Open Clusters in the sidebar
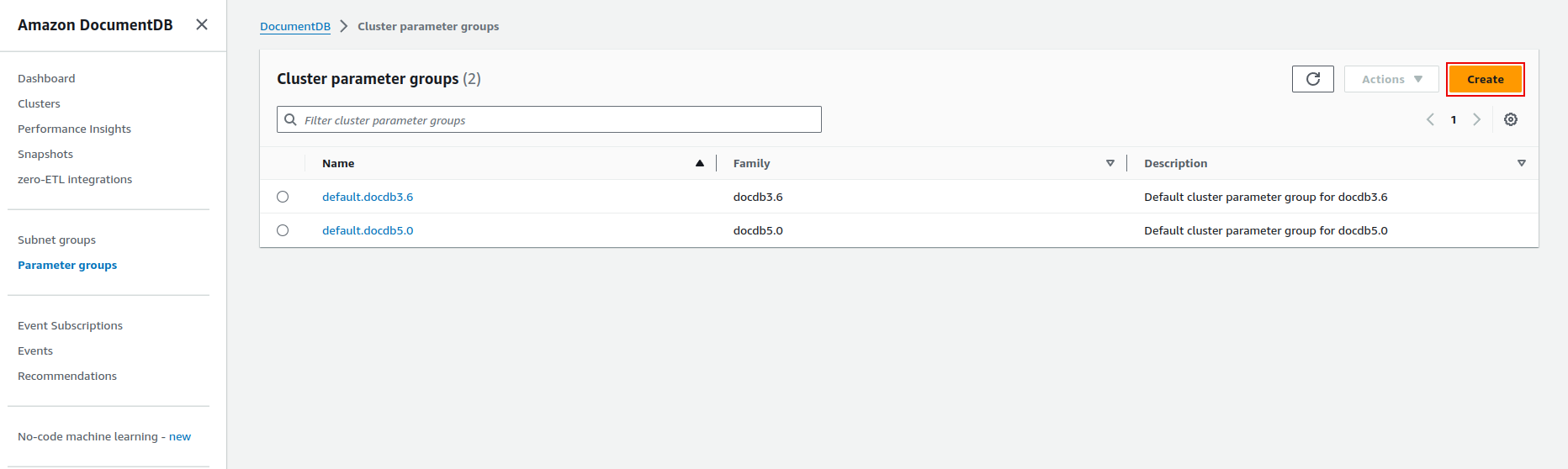Viewport: 1568px width, 469px height. pyautogui.click(x=39, y=103)
